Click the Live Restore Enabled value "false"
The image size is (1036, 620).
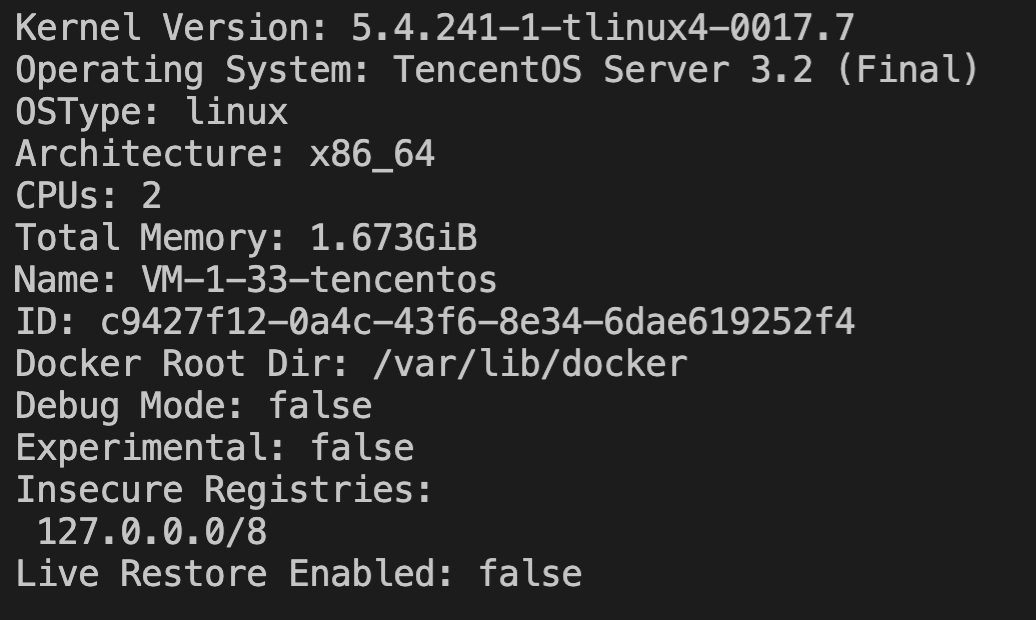(x=529, y=574)
